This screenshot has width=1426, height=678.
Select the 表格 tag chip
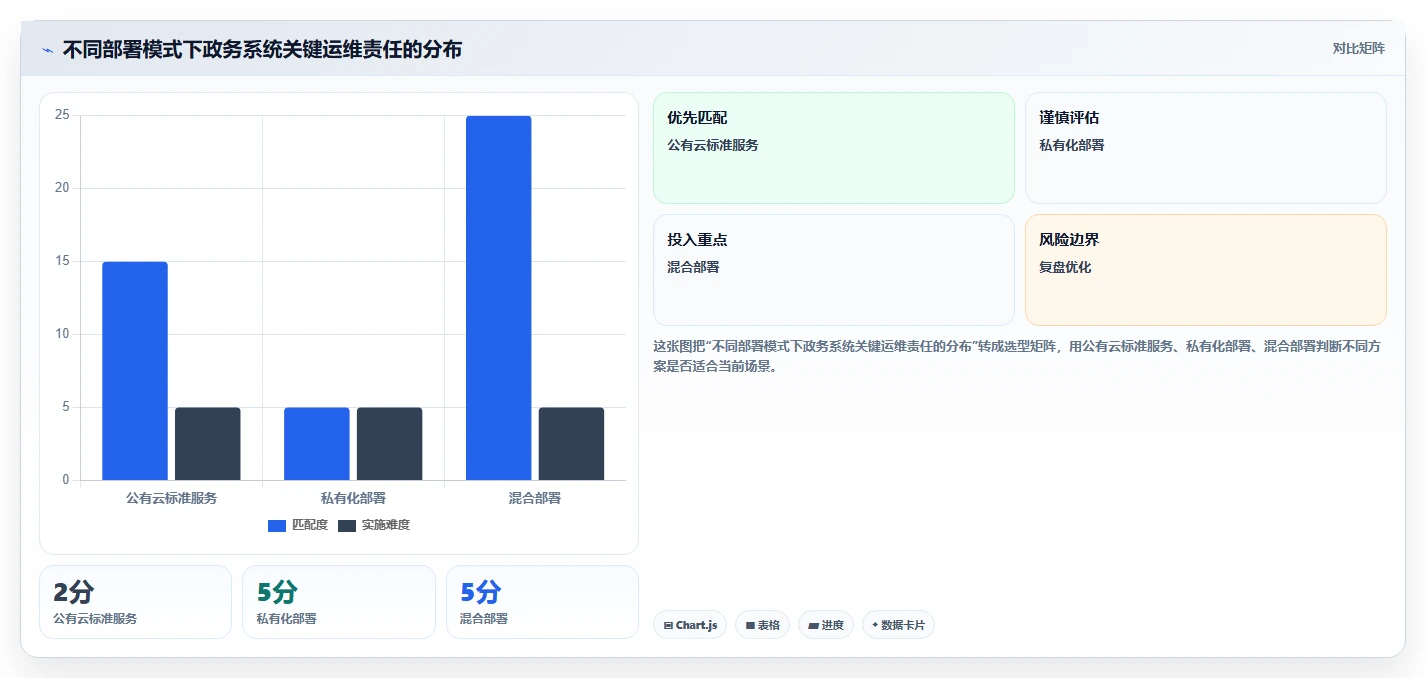coord(762,625)
